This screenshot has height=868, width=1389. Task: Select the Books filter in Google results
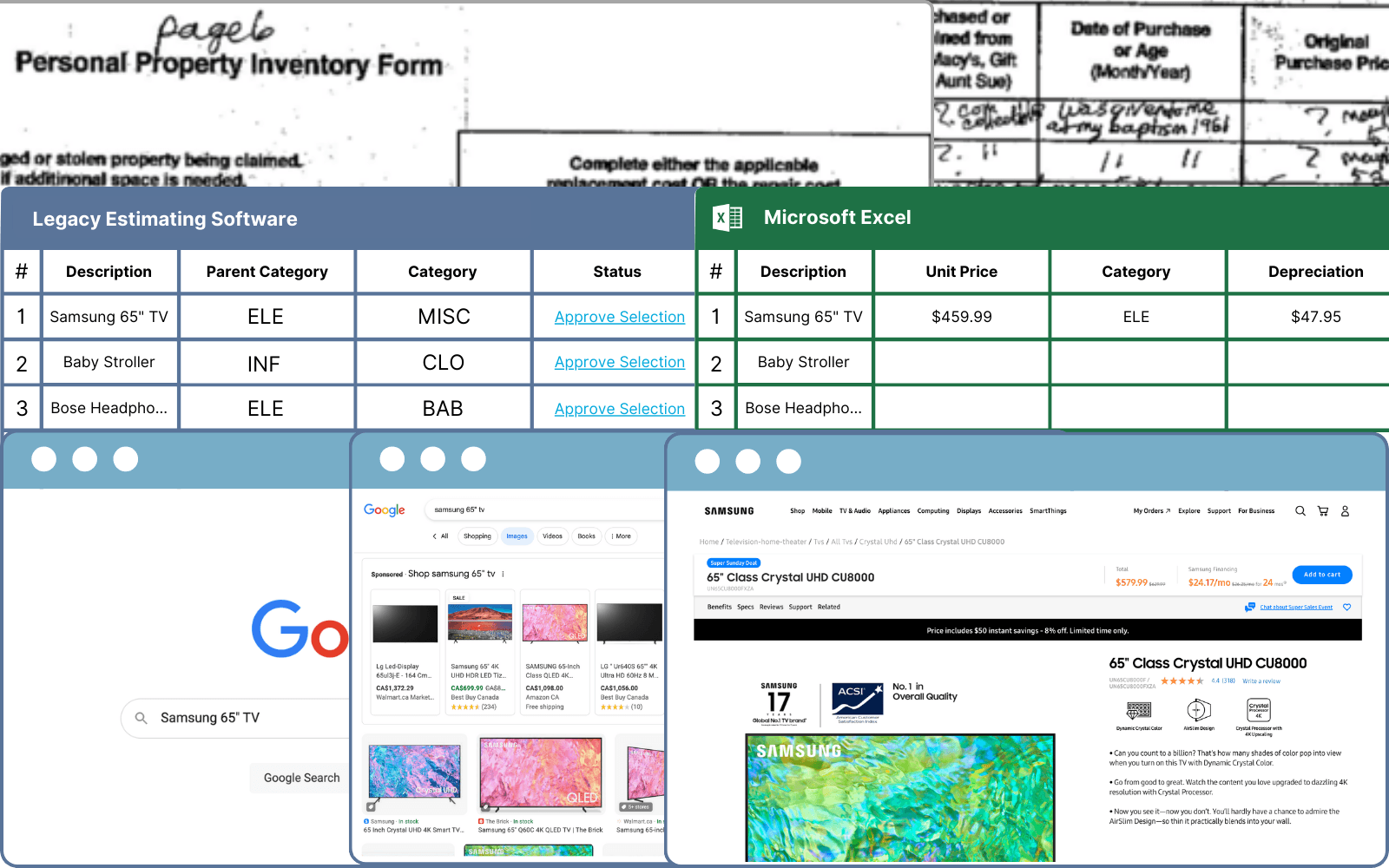point(587,536)
